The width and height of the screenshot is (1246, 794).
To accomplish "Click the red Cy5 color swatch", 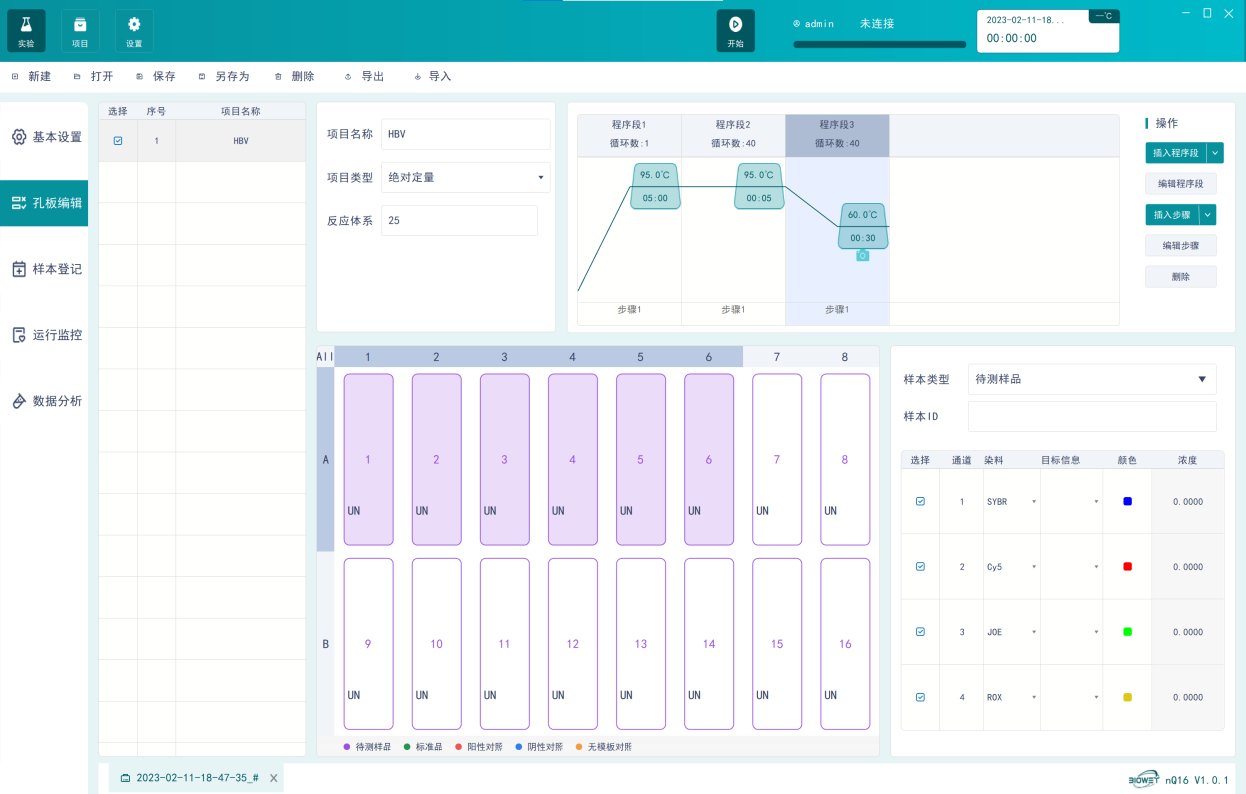I will pyautogui.click(x=1127, y=567).
